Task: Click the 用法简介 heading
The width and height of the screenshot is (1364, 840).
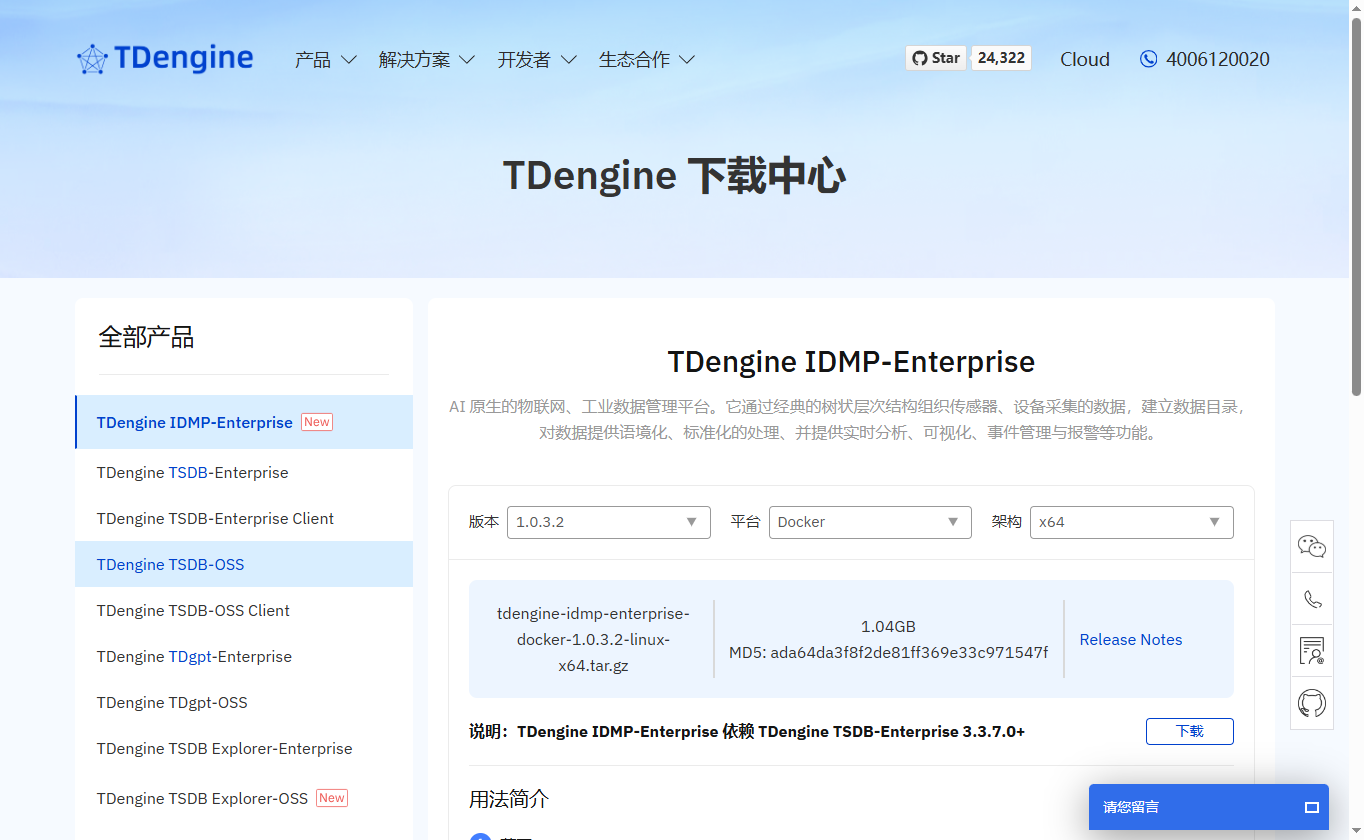Action: point(509,799)
